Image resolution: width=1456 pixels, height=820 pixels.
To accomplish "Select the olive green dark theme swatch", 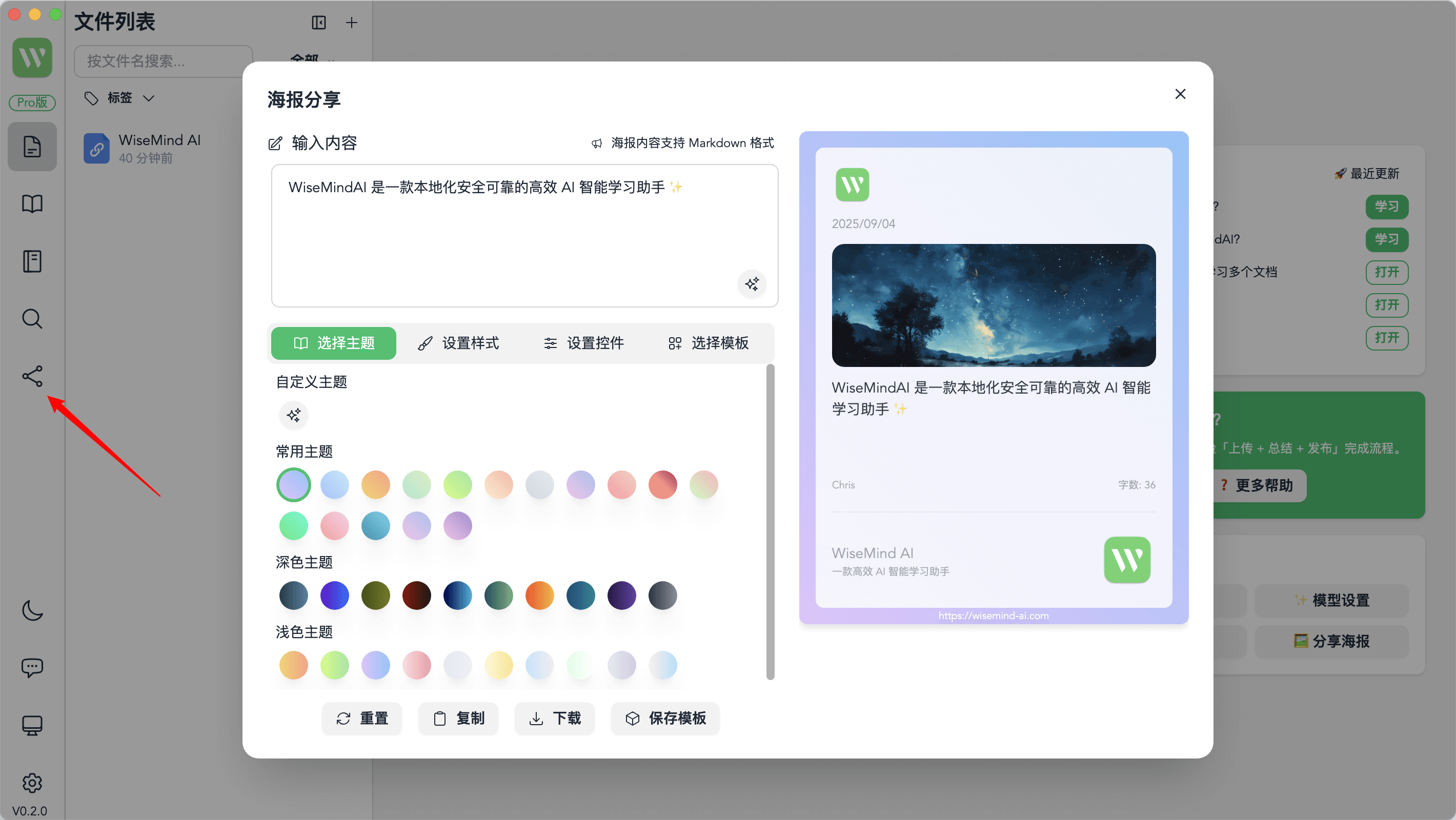I will click(x=376, y=596).
